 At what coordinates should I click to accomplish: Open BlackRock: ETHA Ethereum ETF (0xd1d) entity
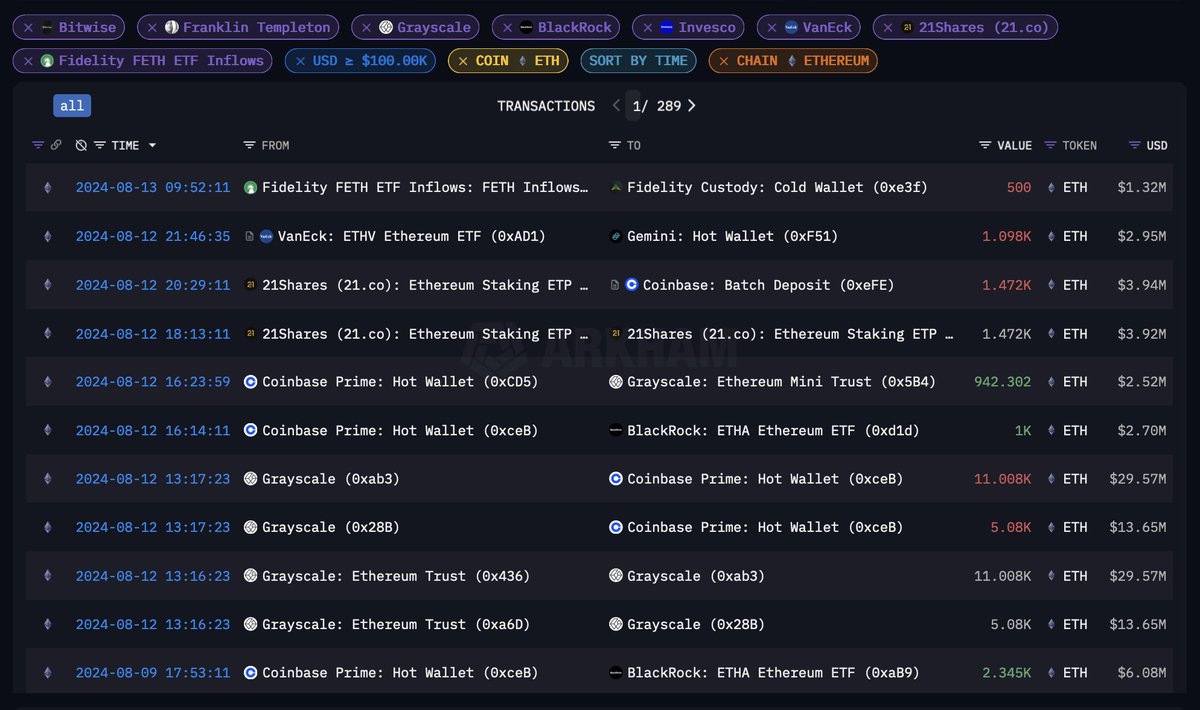773,431
